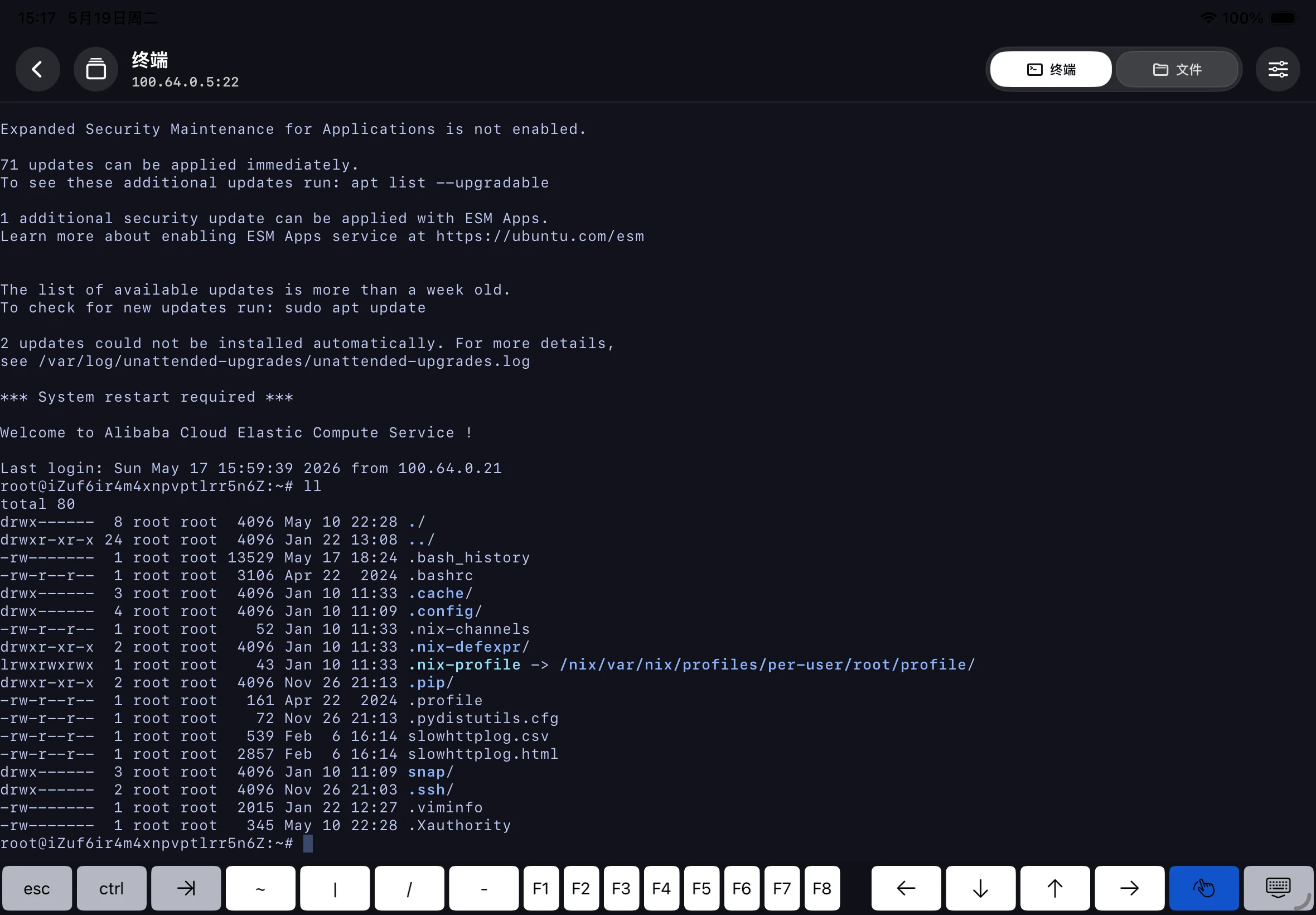Screen dimensions: 1316x915
Task: Tap the tab arrow key
Action: point(186,888)
